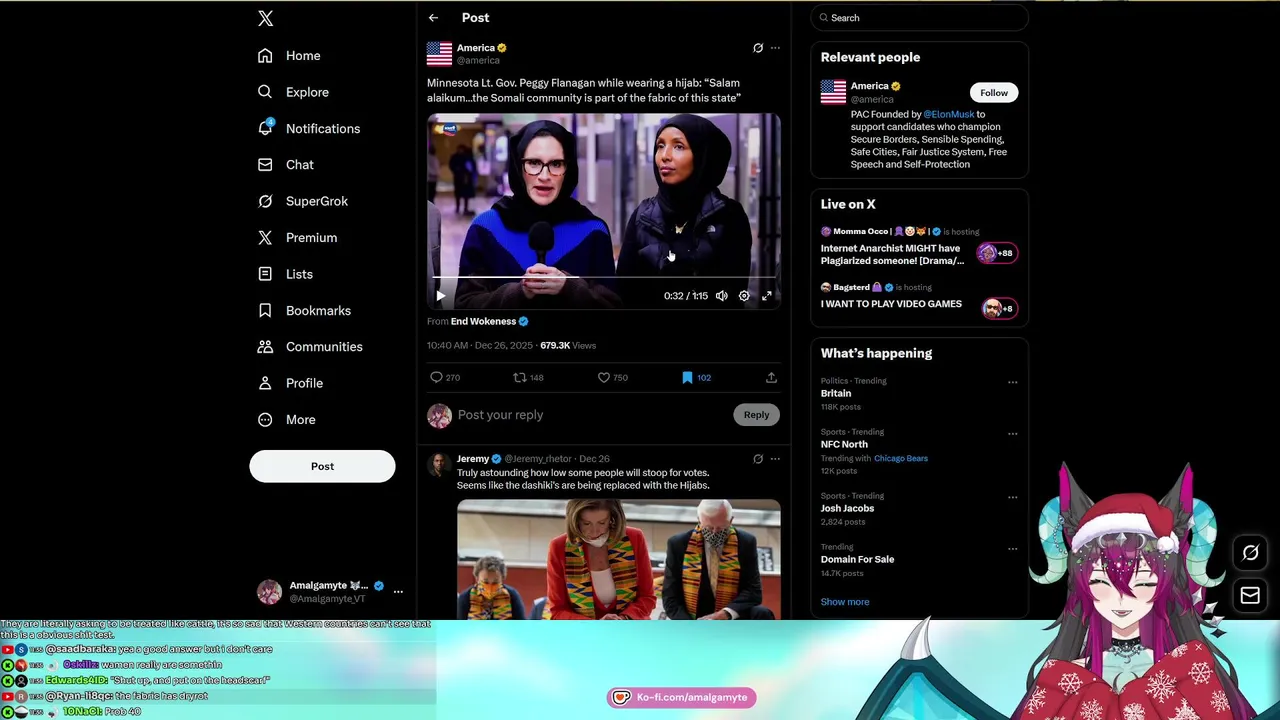Image resolution: width=1280 pixels, height=720 pixels.
Task: Follow the America account
Action: pos(994,93)
